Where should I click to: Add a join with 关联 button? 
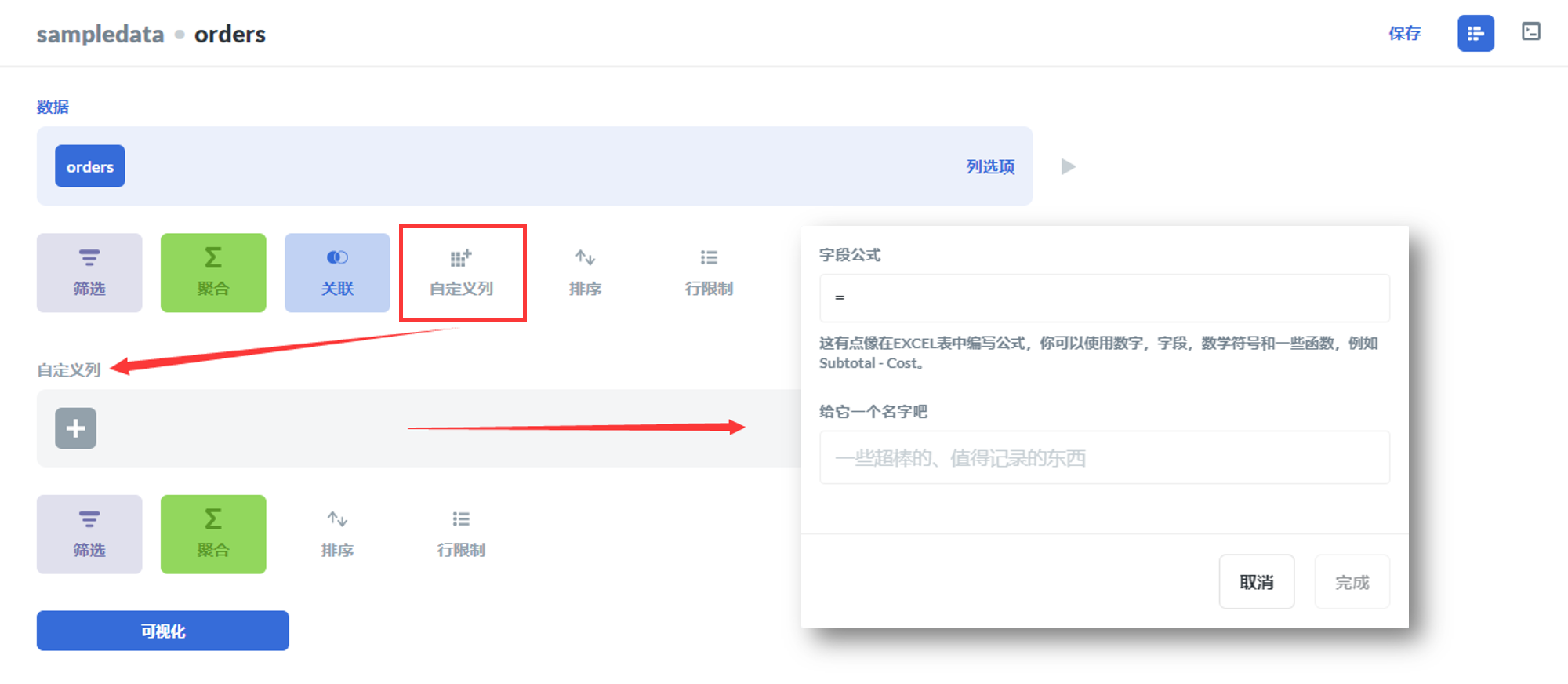point(337,272)
